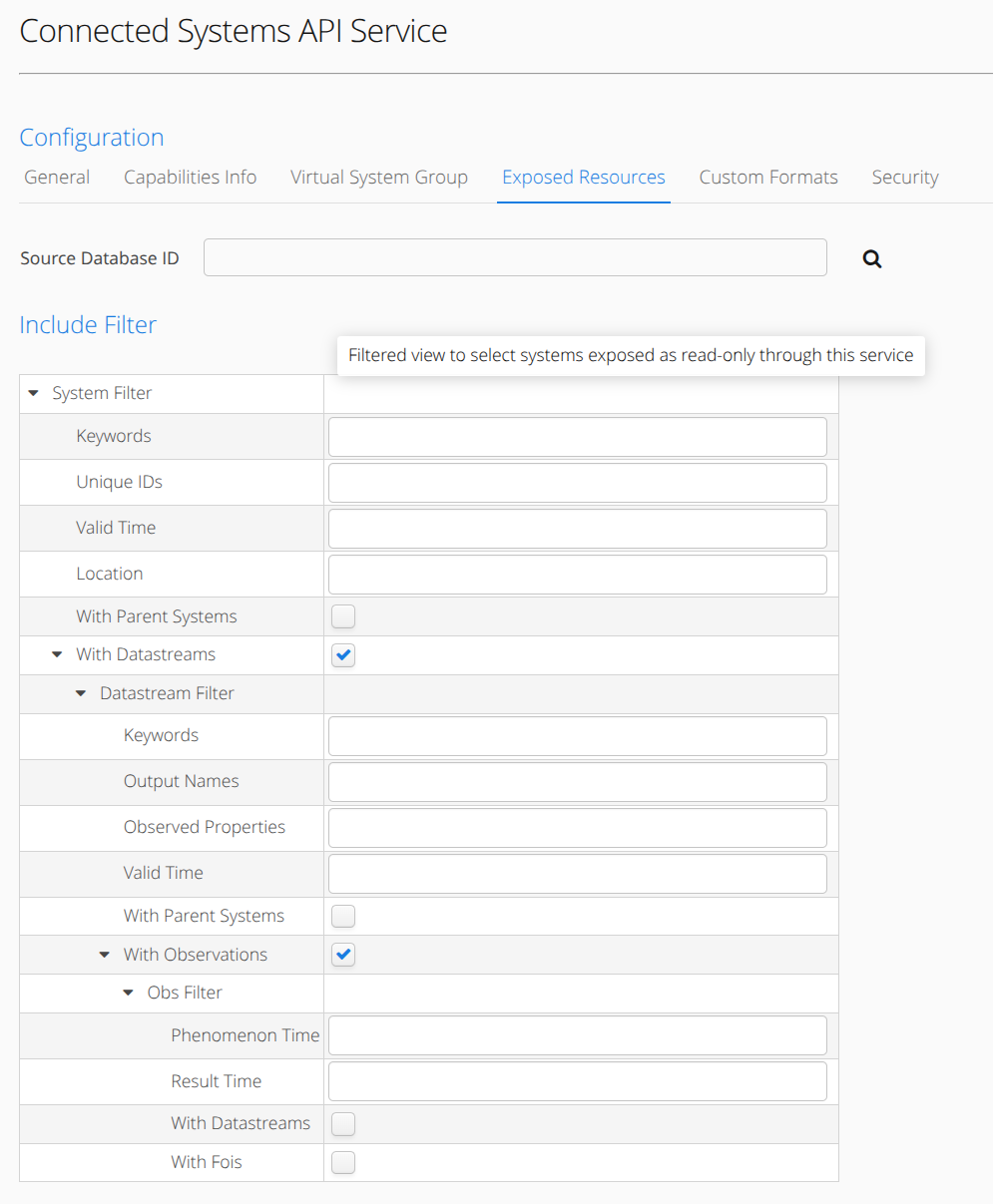Open the Virtual System Group tab
This screenshot has width=993, height=1204.
[x=379, y=177]
